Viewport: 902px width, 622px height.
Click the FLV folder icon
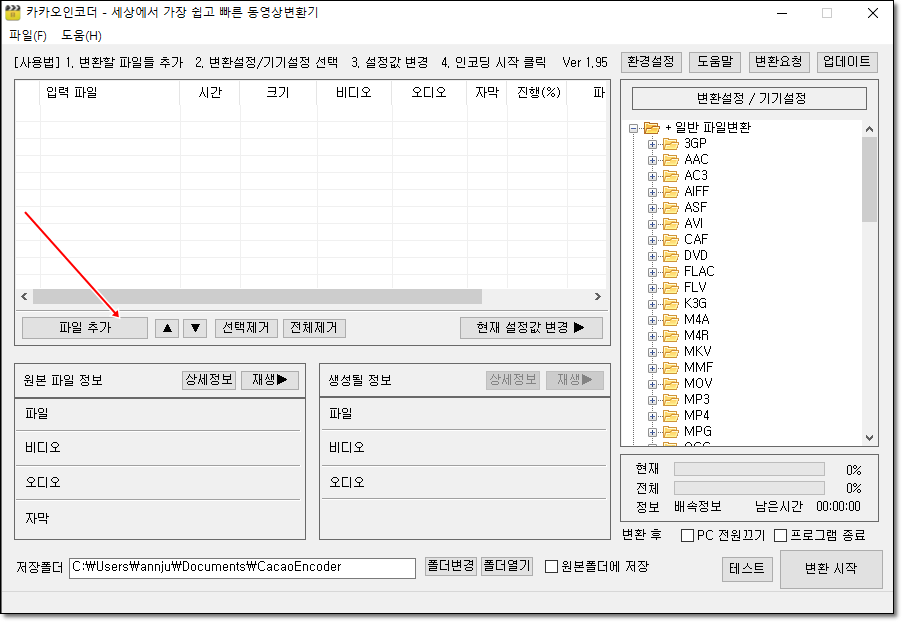coord(671,288)
